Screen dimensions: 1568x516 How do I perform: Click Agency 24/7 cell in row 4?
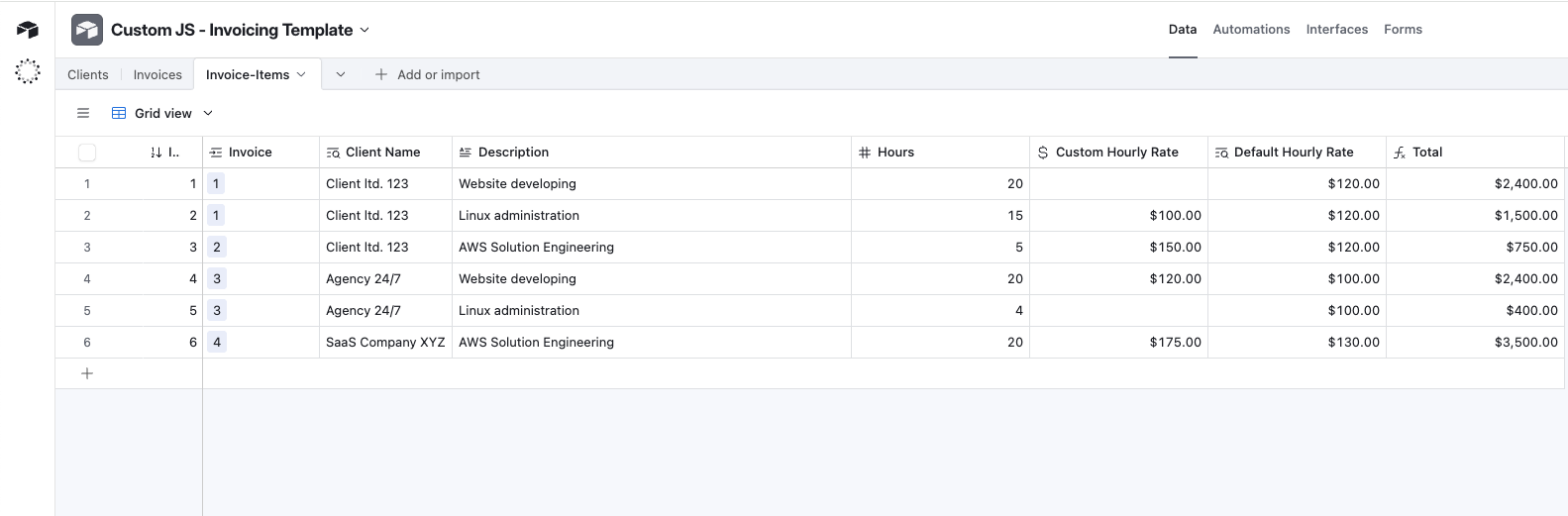pos(385,278)
